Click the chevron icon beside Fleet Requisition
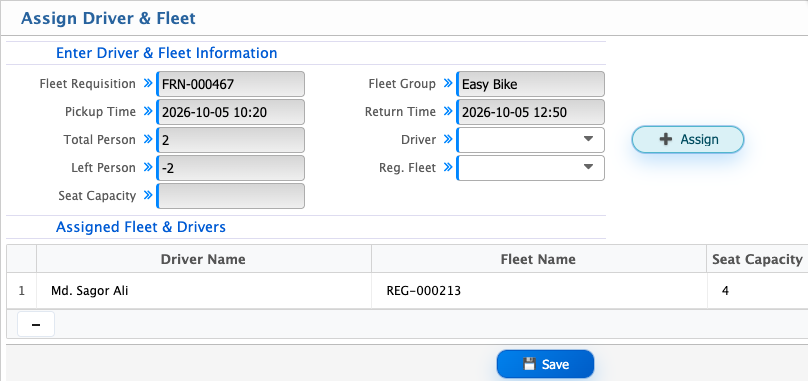The width and height of the screenshot is (808, 381). pos(148,84)
